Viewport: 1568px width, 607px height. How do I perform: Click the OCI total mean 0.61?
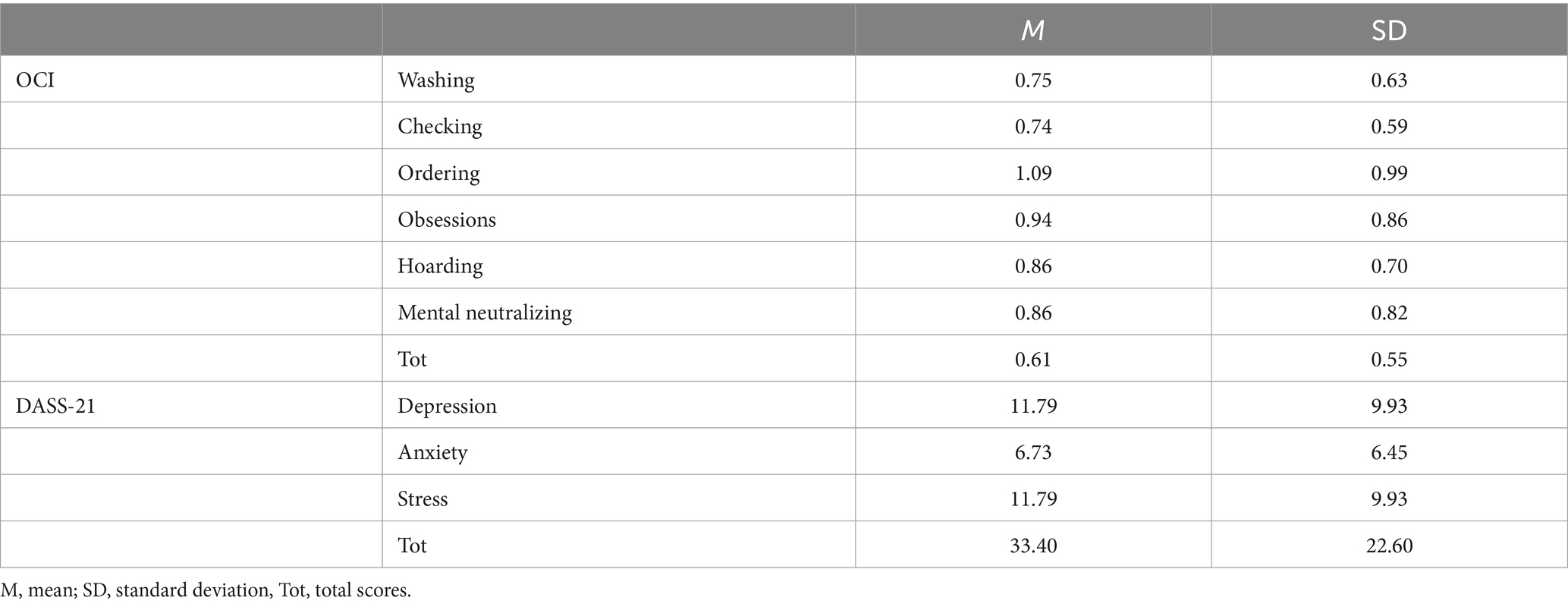(x=1033, y=359)
